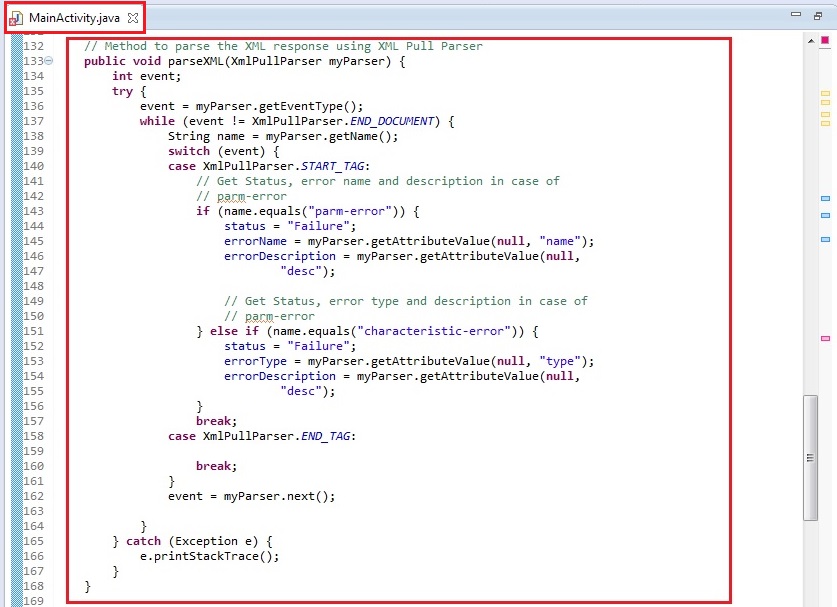This screenshot has width=837, height=607.
Task: Select the MainActivity.java tab
Action: coord(73,17)
